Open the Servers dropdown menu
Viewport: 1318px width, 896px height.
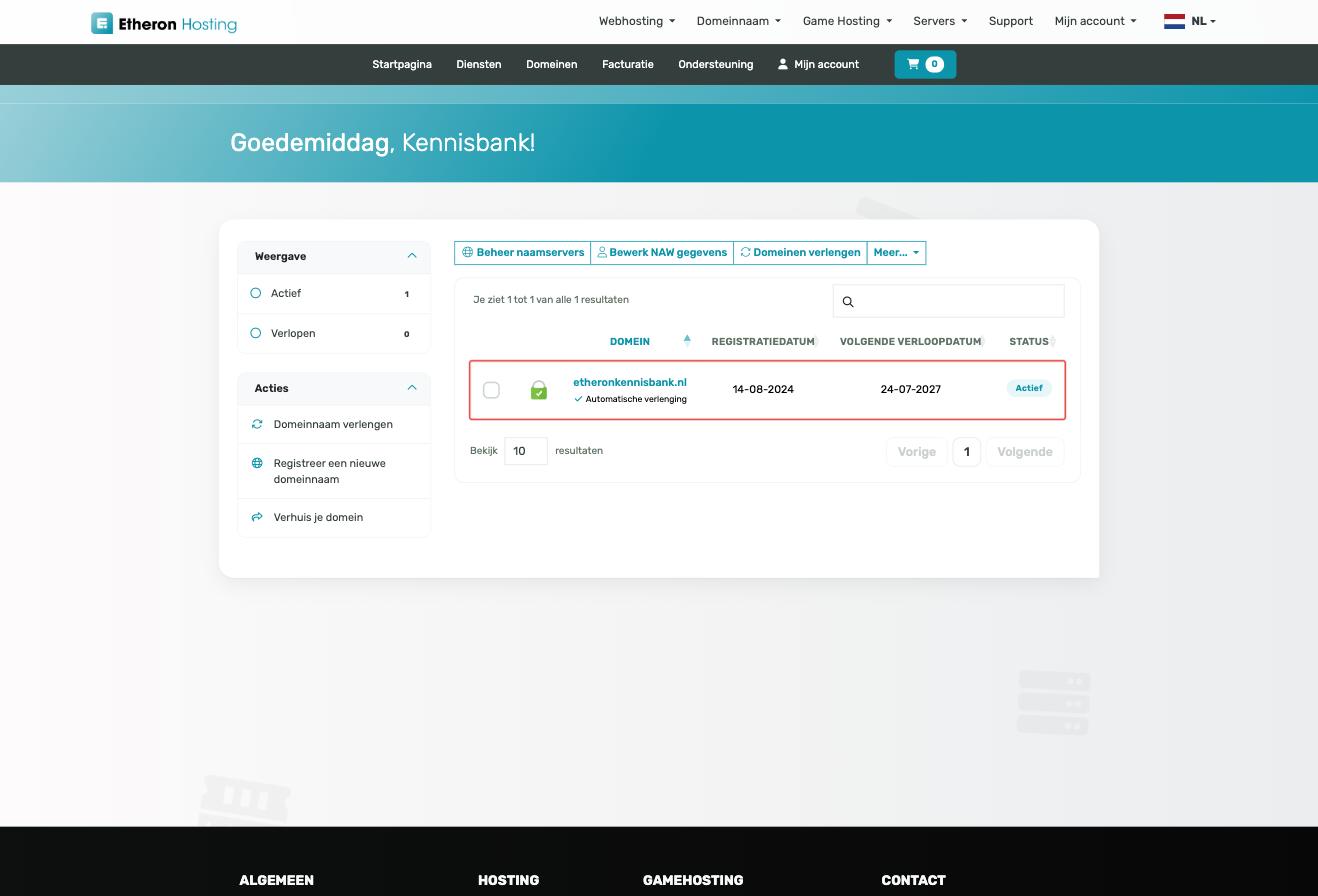coord(940,21)
